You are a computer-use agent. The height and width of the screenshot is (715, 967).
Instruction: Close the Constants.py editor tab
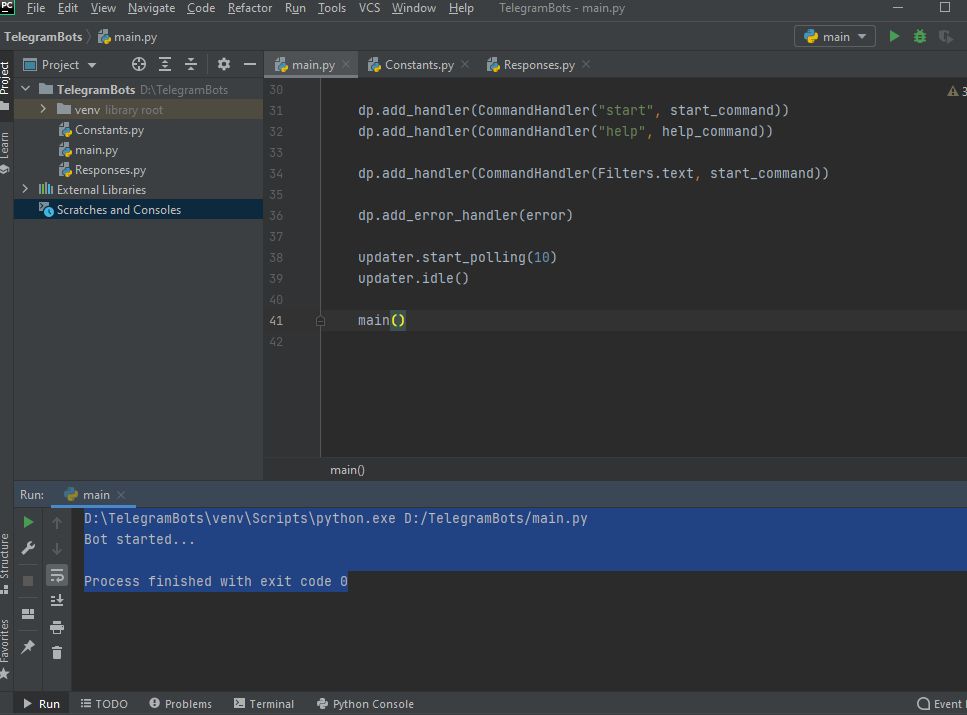(465, 64)
